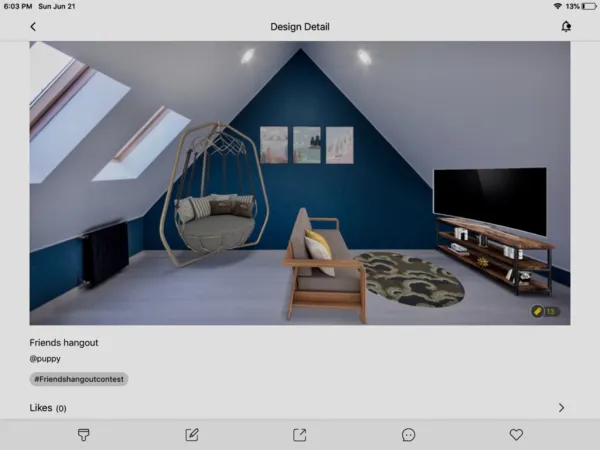Like the design with the heart icon
Screen dimensions: 600x450
(x=516, y=435)
